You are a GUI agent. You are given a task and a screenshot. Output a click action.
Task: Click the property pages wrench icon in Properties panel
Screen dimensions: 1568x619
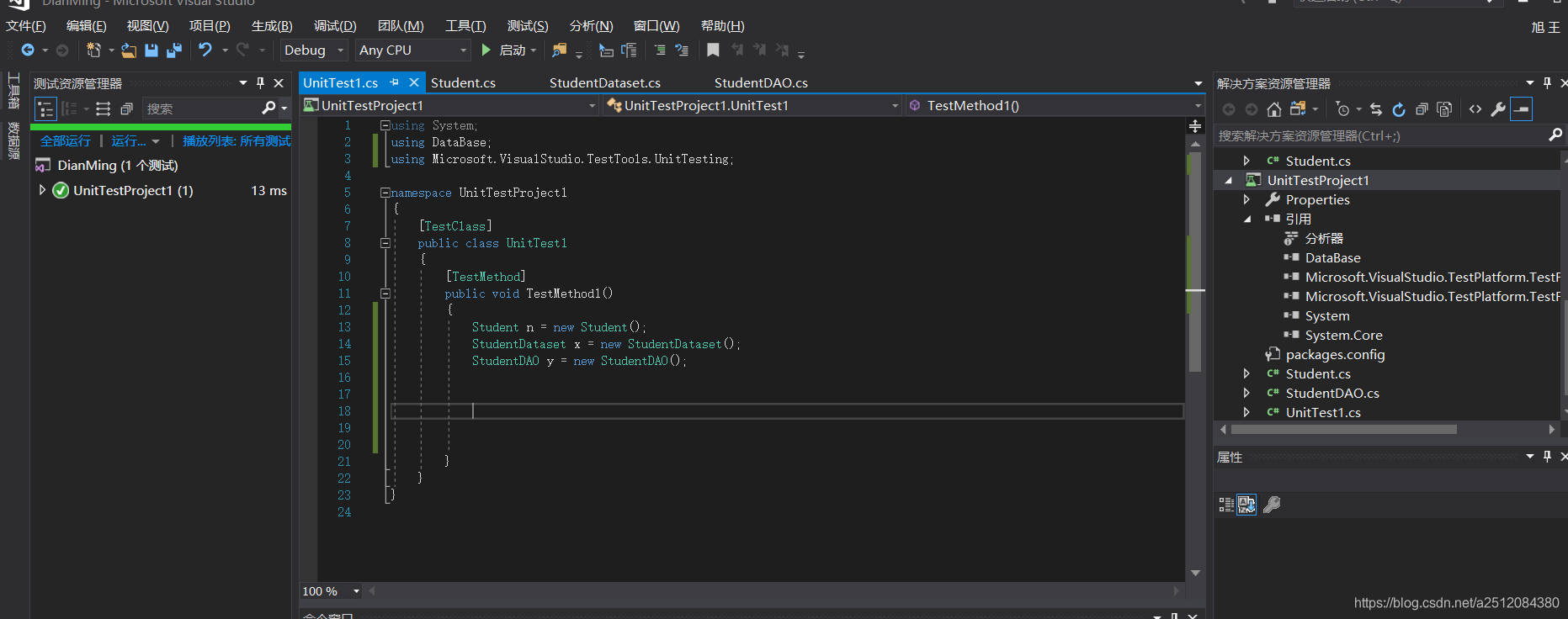[x=1272, y=505]
